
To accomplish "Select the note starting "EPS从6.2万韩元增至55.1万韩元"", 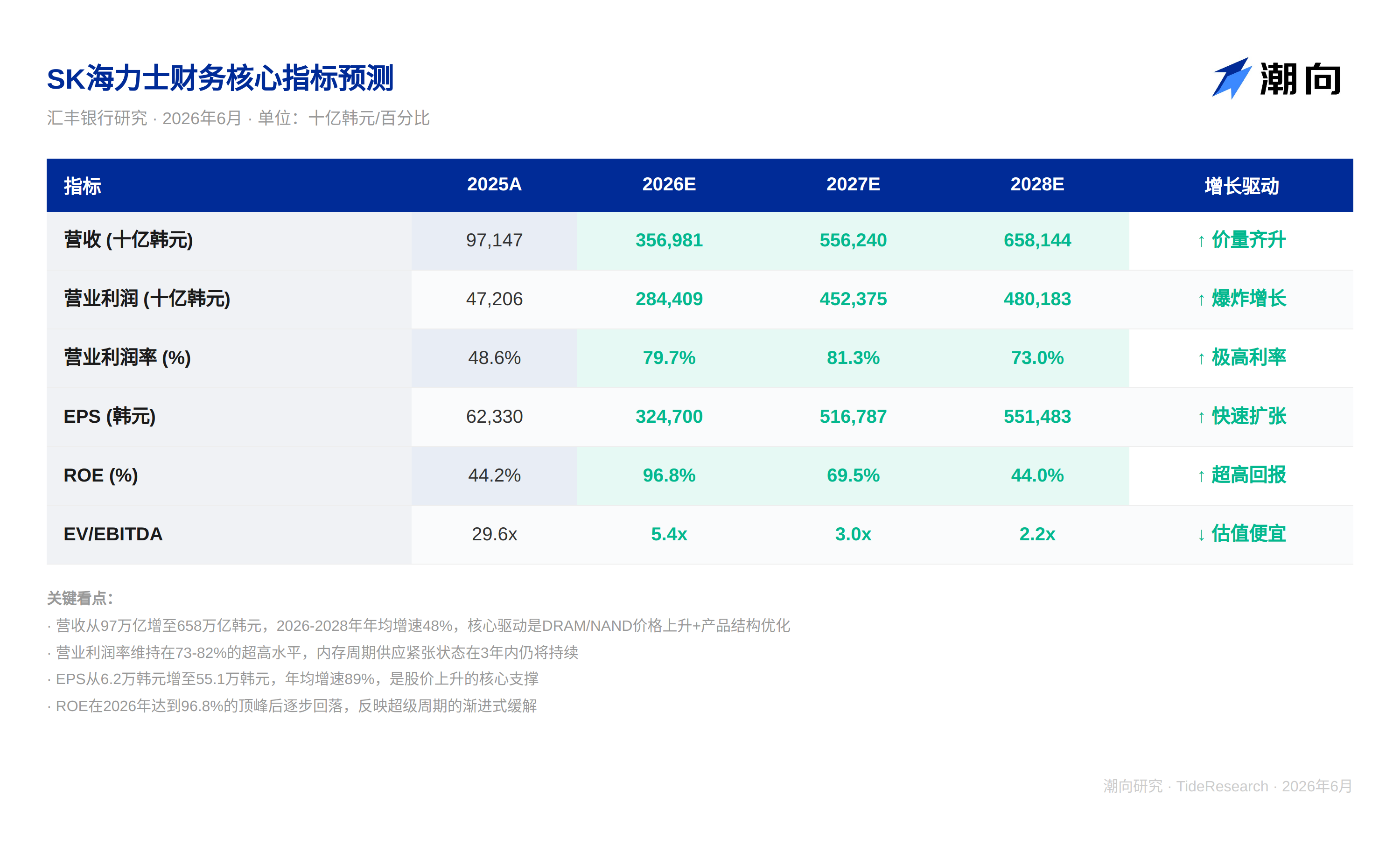I will 293,679.
